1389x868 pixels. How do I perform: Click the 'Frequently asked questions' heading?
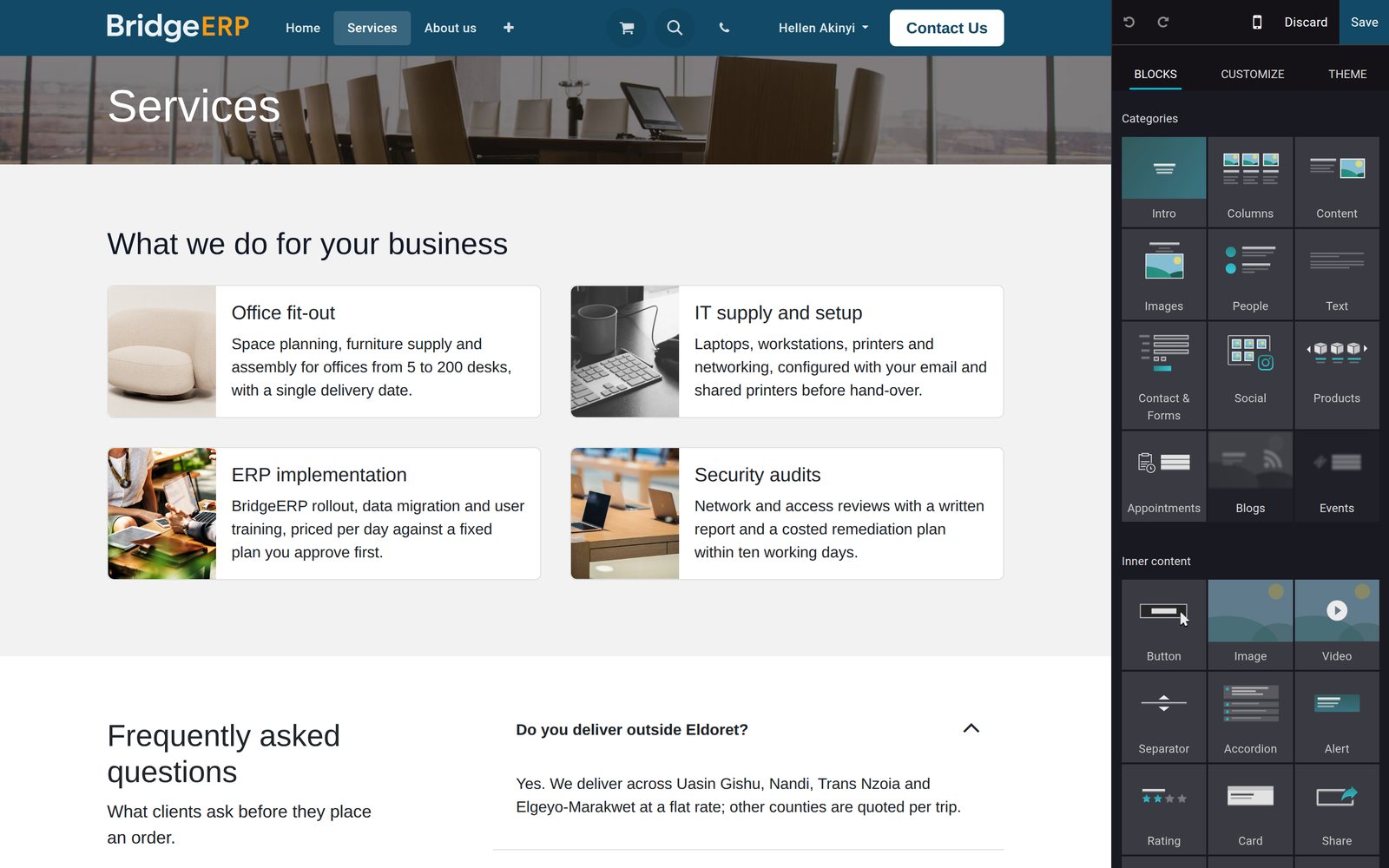(223, 753)
